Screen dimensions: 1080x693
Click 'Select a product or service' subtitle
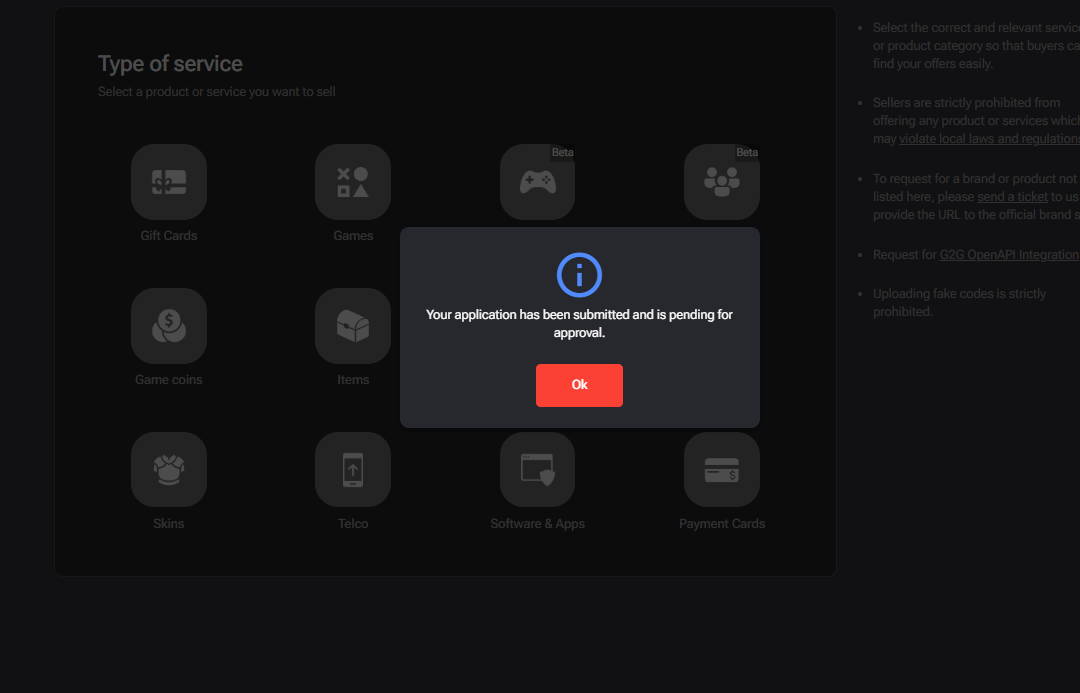[x=216, y=92]
